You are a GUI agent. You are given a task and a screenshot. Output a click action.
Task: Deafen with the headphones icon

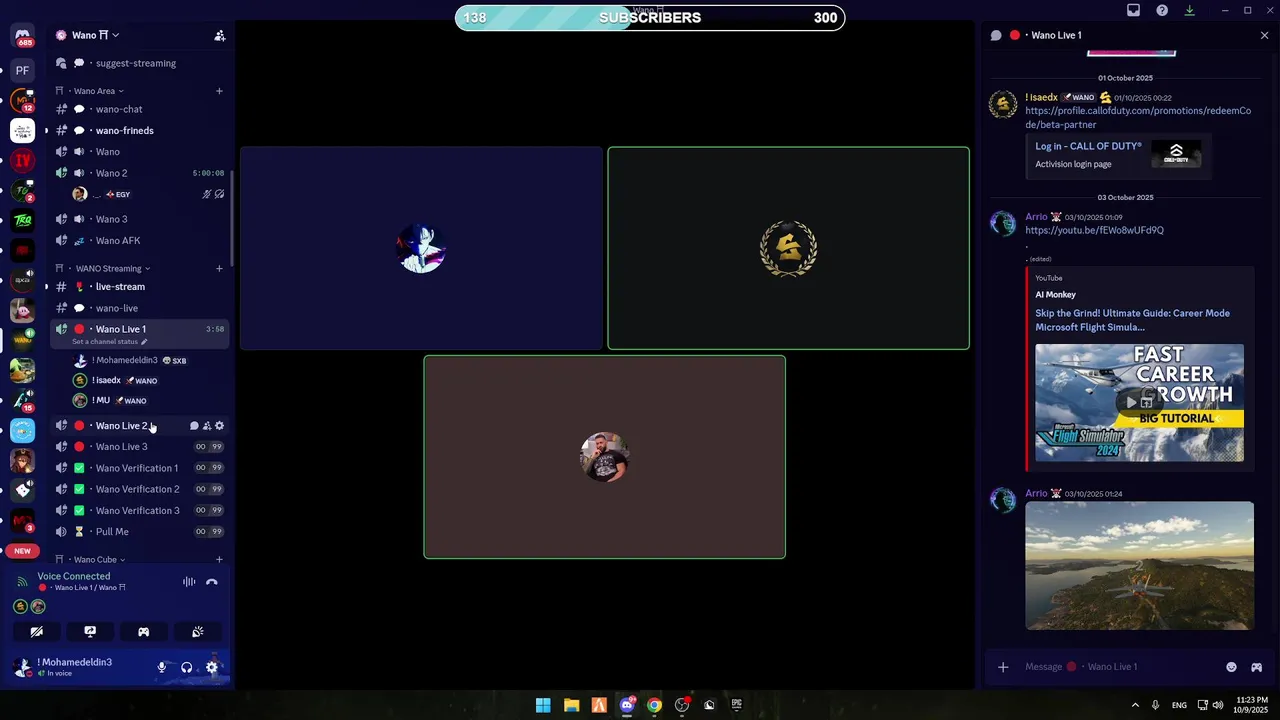coord(186,667)
